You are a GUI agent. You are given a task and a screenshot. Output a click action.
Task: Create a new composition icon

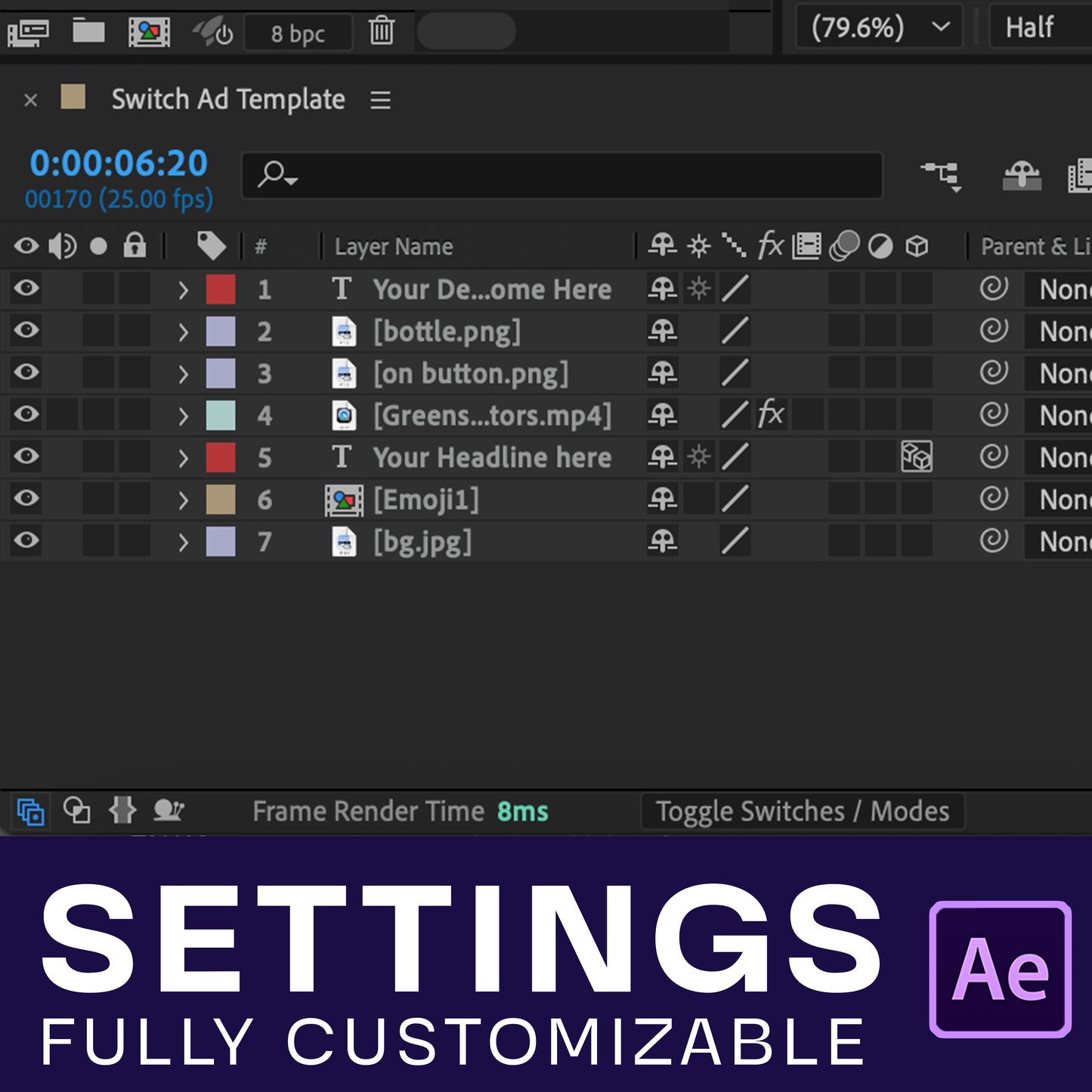tap(149, 32)
